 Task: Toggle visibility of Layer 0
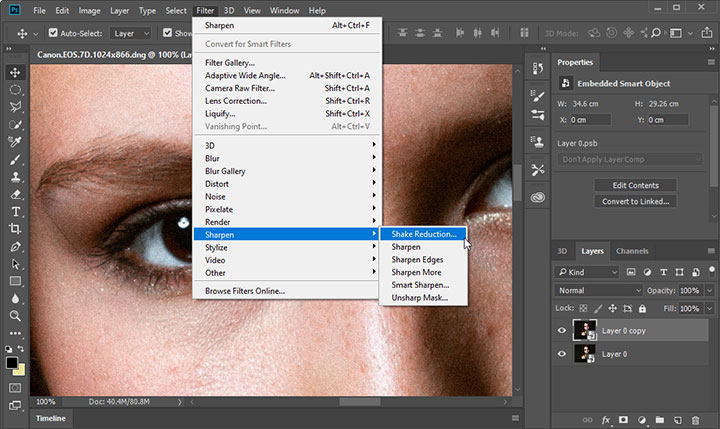tap(561, 354)
